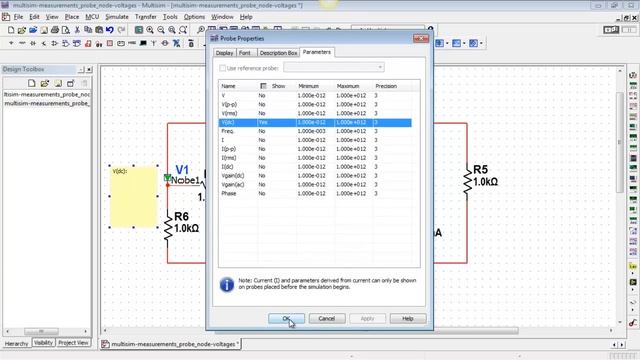640x360 pixels.
Task: Create a new design with the New icon
Action: tap(11, 30)
